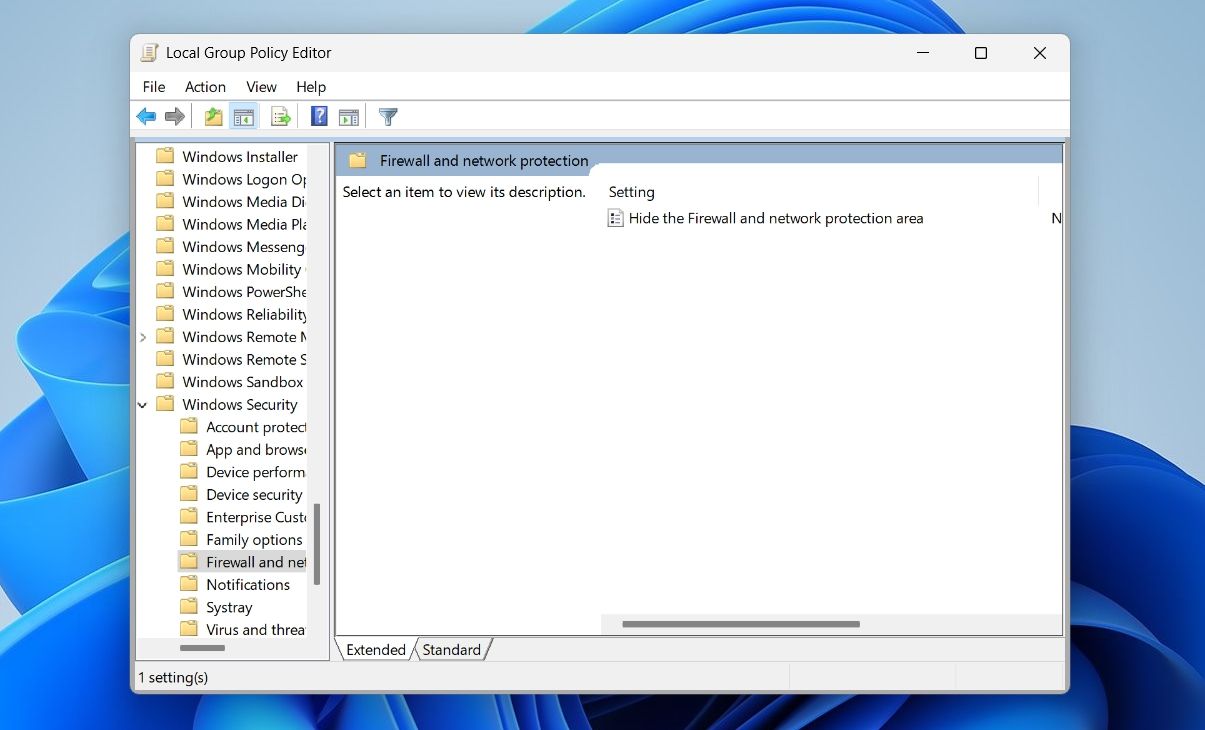This screenshot has height=730, width=1205.
Task: Click Hide the Firewall and network protection area
Action: tap(776, 218)
